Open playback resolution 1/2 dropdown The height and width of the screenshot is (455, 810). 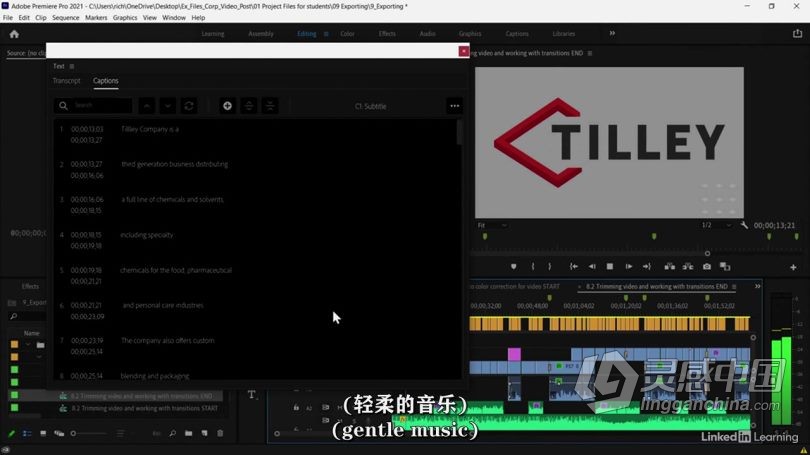716,225
